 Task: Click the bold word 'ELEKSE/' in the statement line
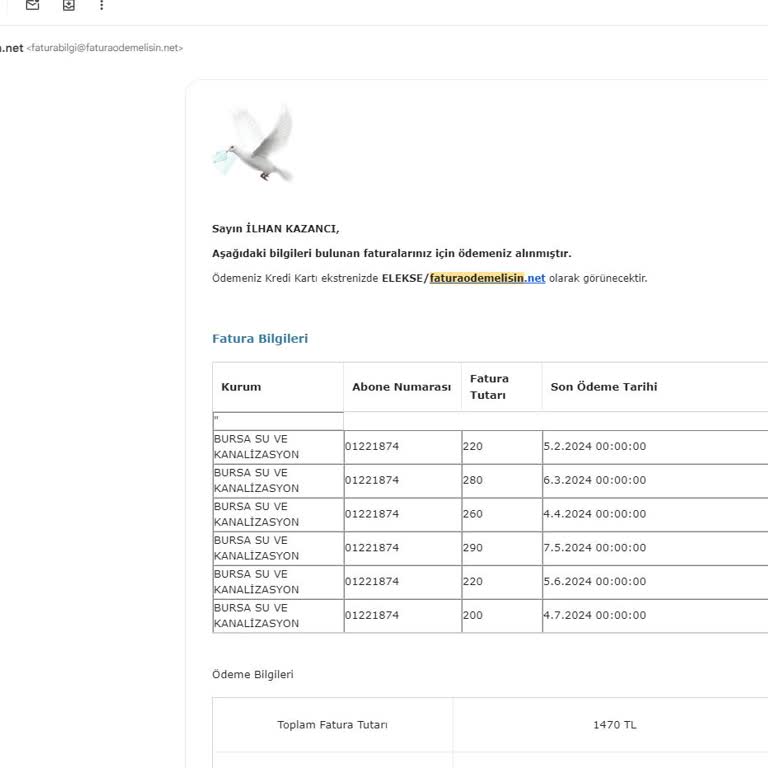pyautogui.click(x=405, y=278)
